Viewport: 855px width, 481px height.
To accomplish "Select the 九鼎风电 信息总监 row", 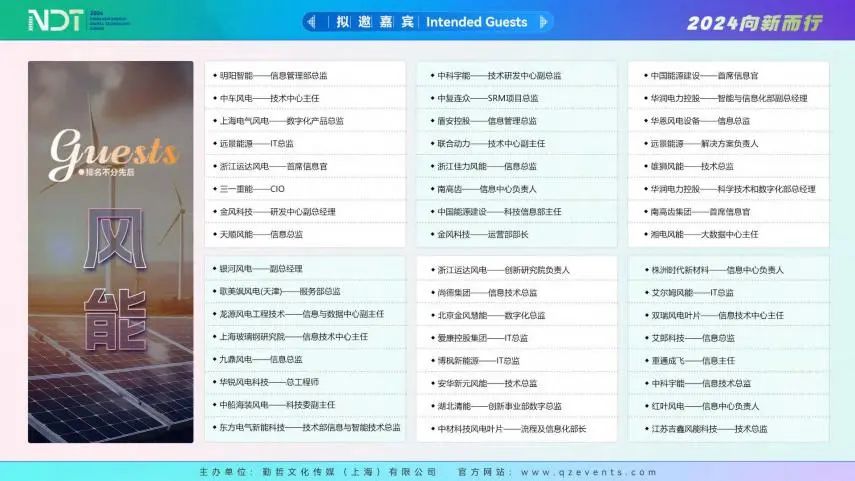I will click(305, 359).
